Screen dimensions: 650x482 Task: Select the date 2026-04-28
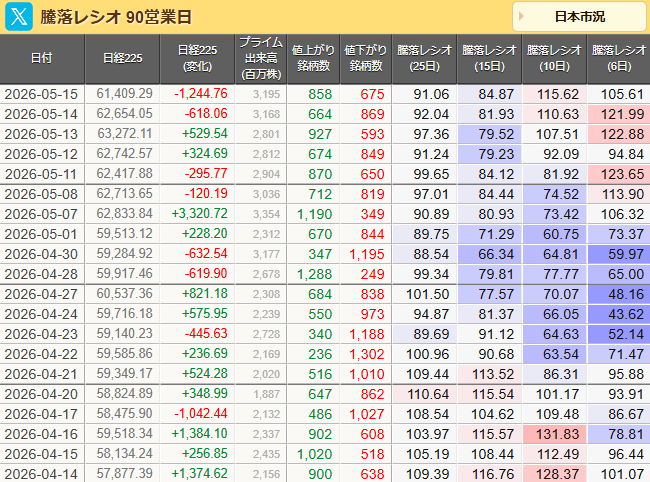click(x=41, y=274)
